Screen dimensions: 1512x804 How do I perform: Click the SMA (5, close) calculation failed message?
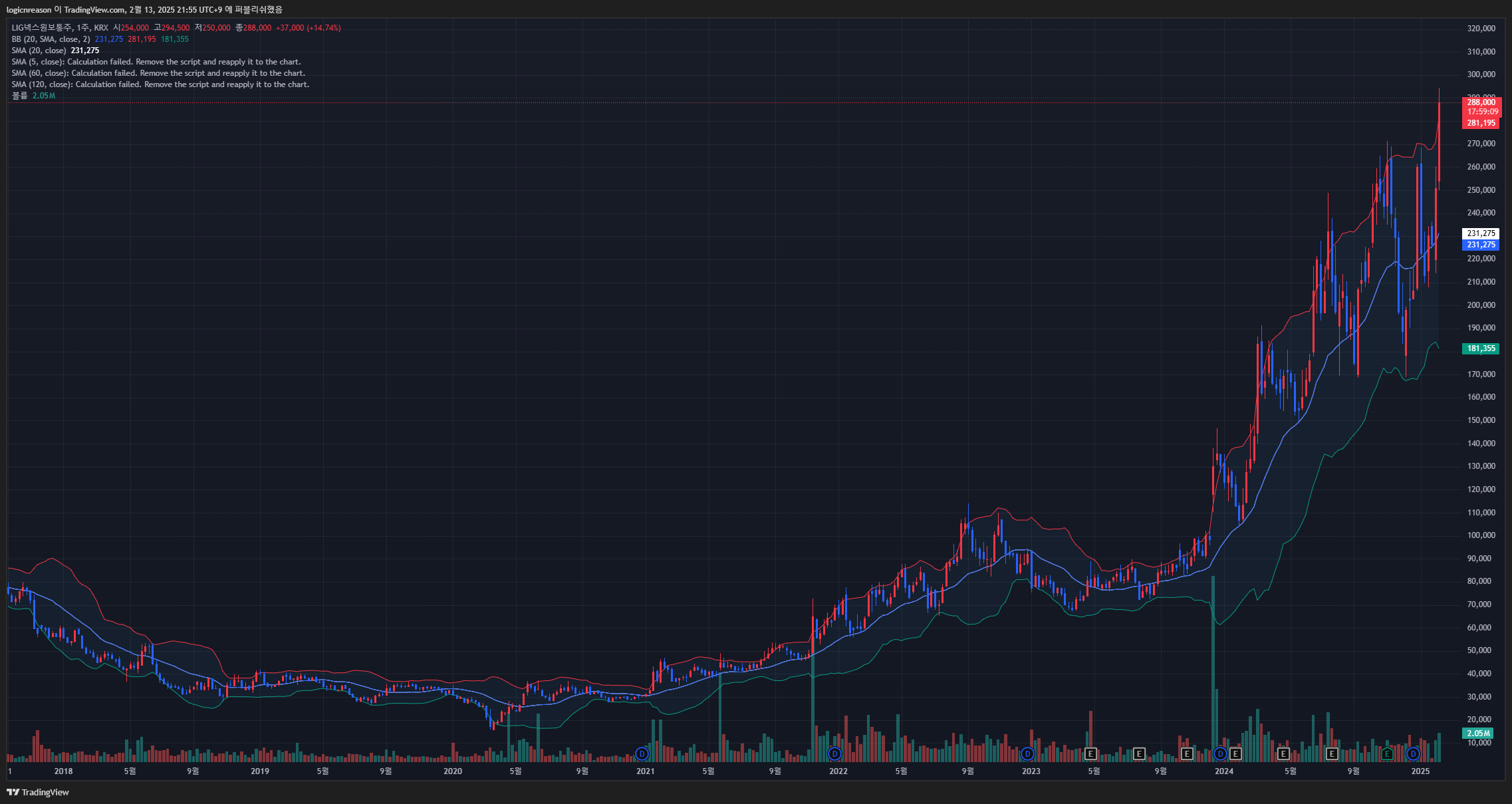click(x=156, y=62)
